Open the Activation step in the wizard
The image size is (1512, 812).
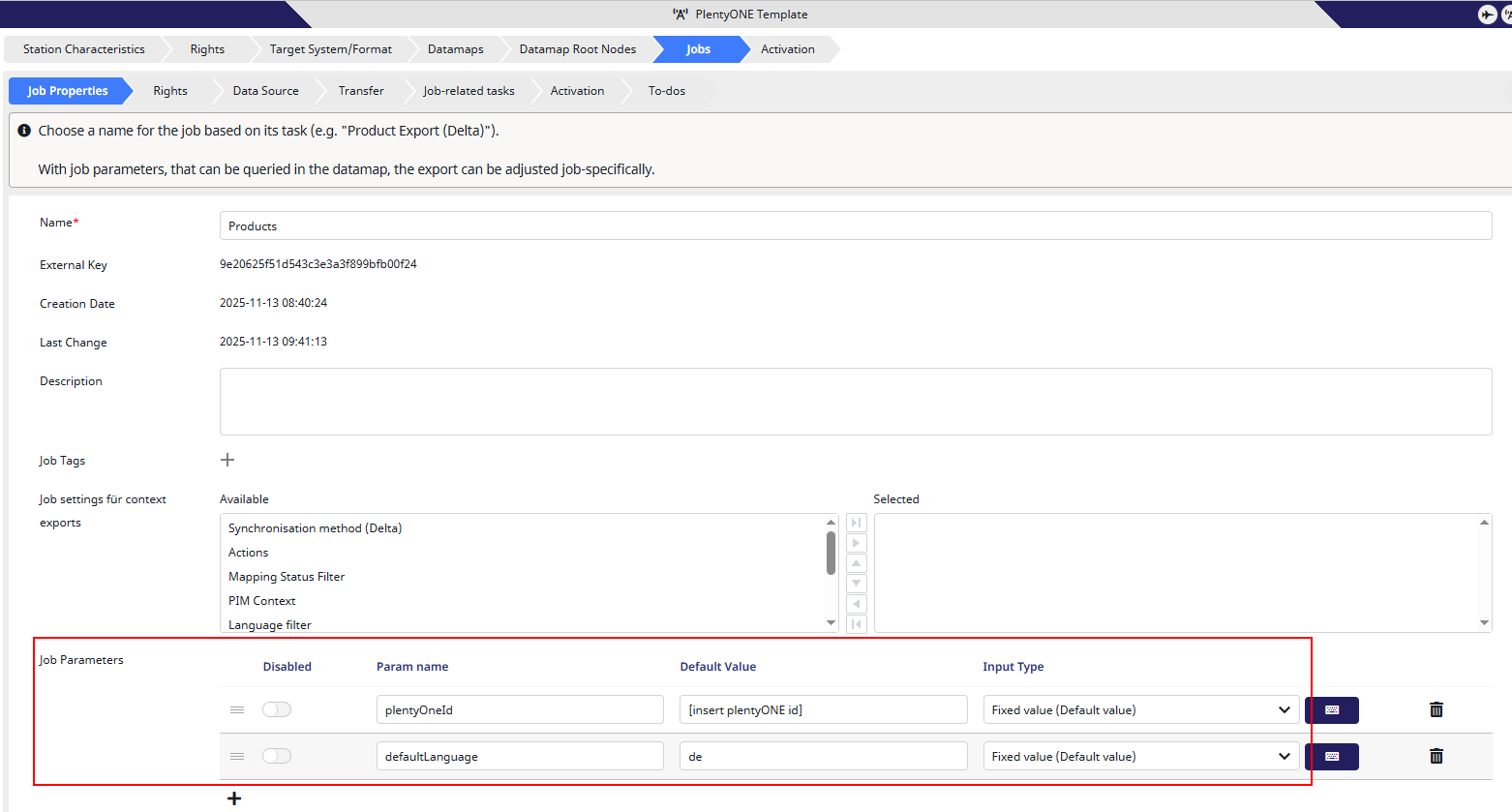click(x=787, y=49)
